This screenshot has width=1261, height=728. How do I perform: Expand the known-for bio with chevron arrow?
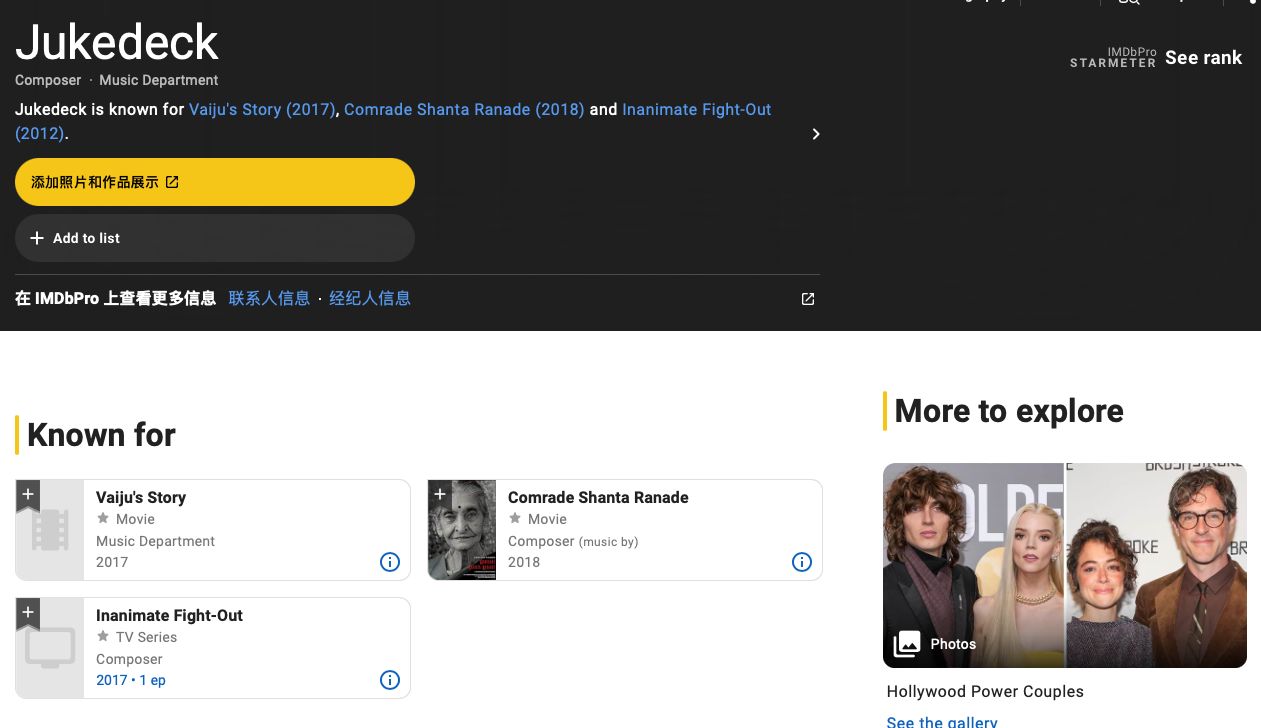816,134
